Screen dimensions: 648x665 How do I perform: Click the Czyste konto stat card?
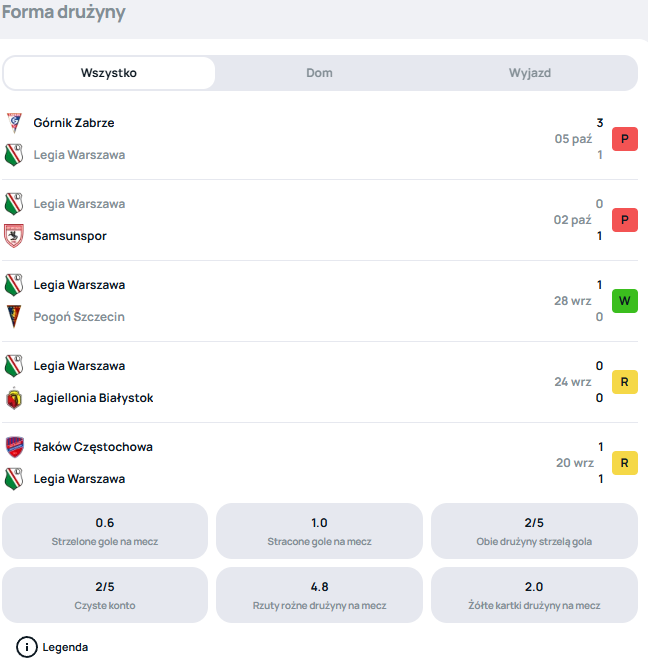tap(105, 595)
